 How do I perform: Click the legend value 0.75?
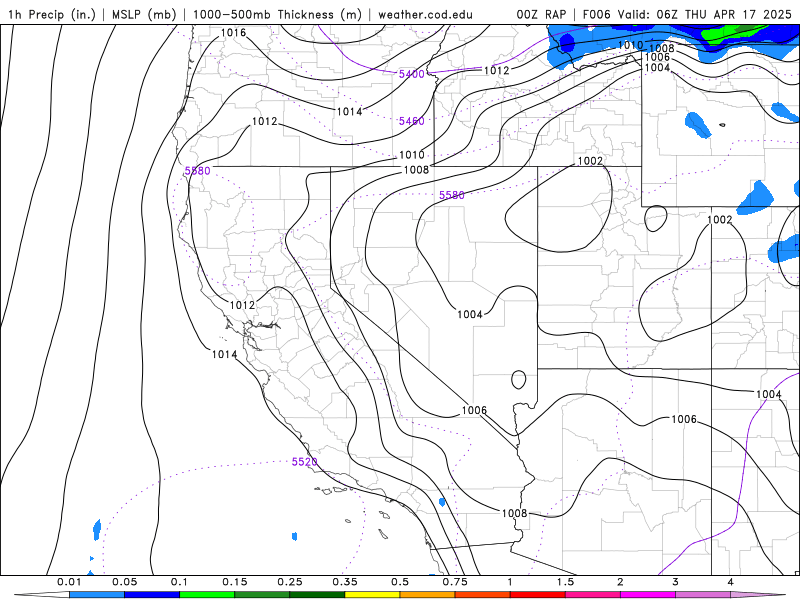click(455, 582)
